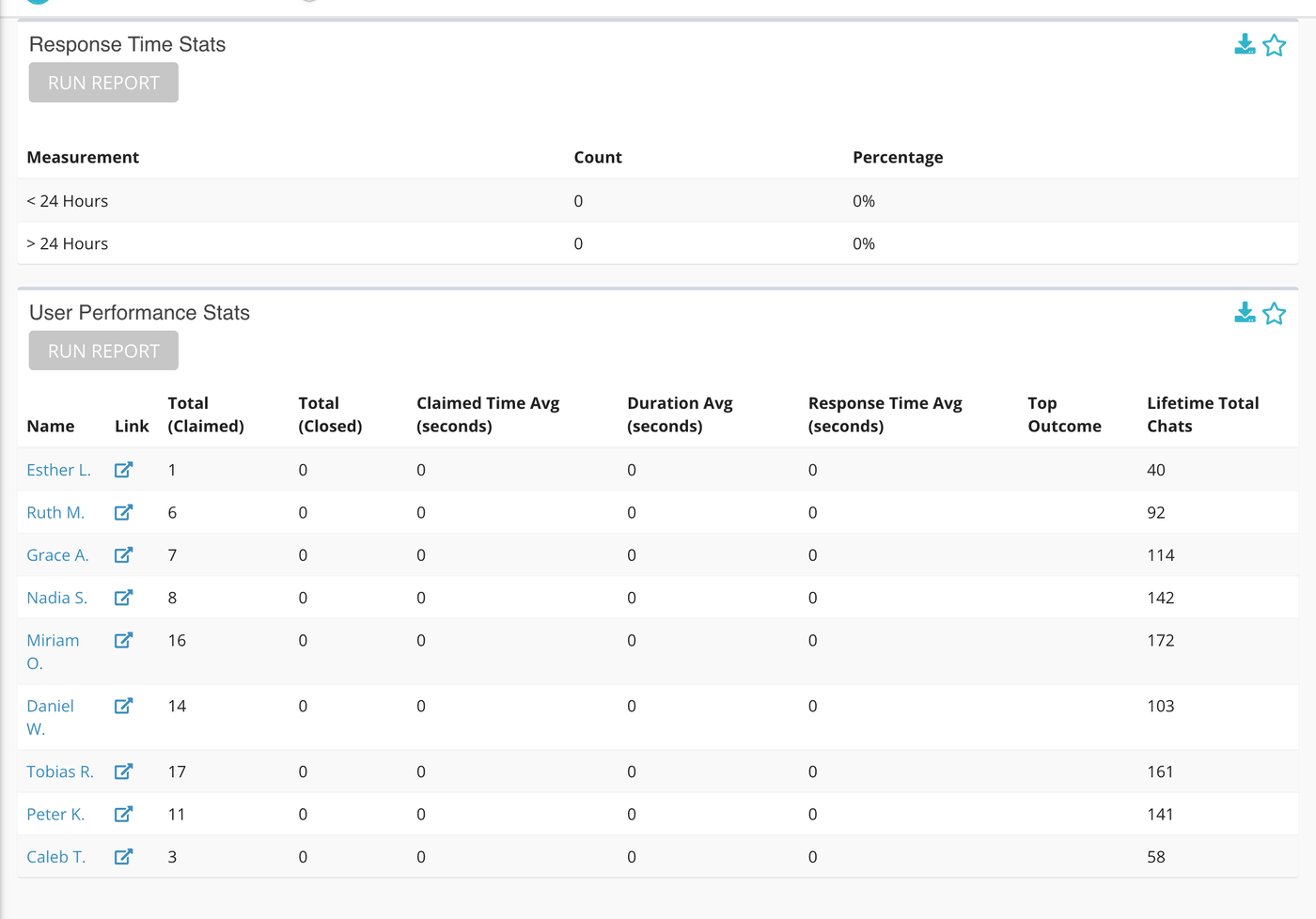Open external link icon for Daniel W.
1316x919 pixels.
point(124,706)
